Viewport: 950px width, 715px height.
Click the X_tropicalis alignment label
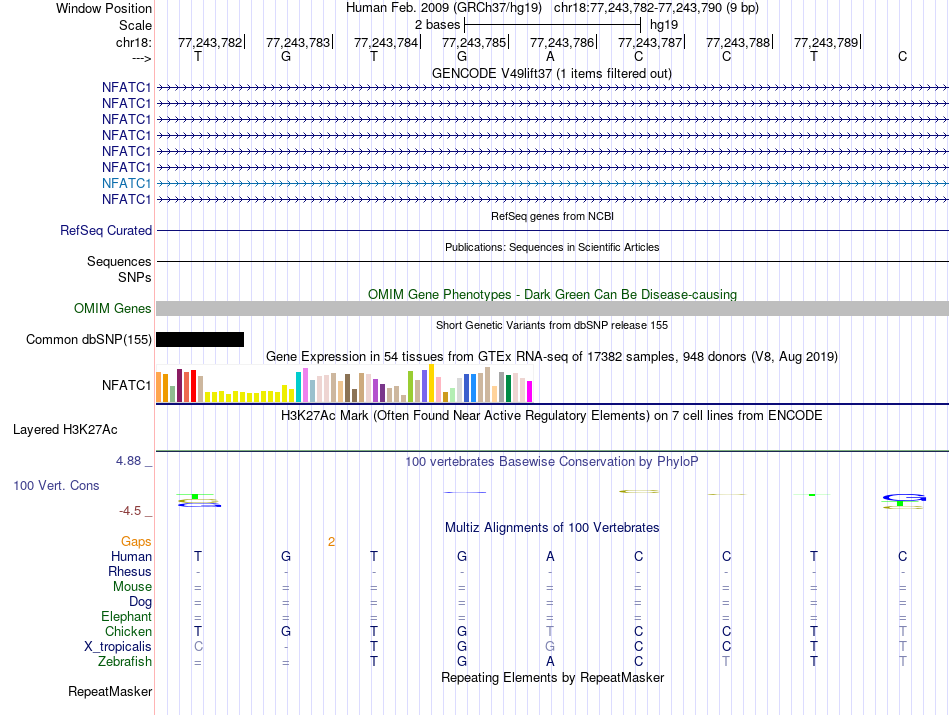[x=118, y=647]
